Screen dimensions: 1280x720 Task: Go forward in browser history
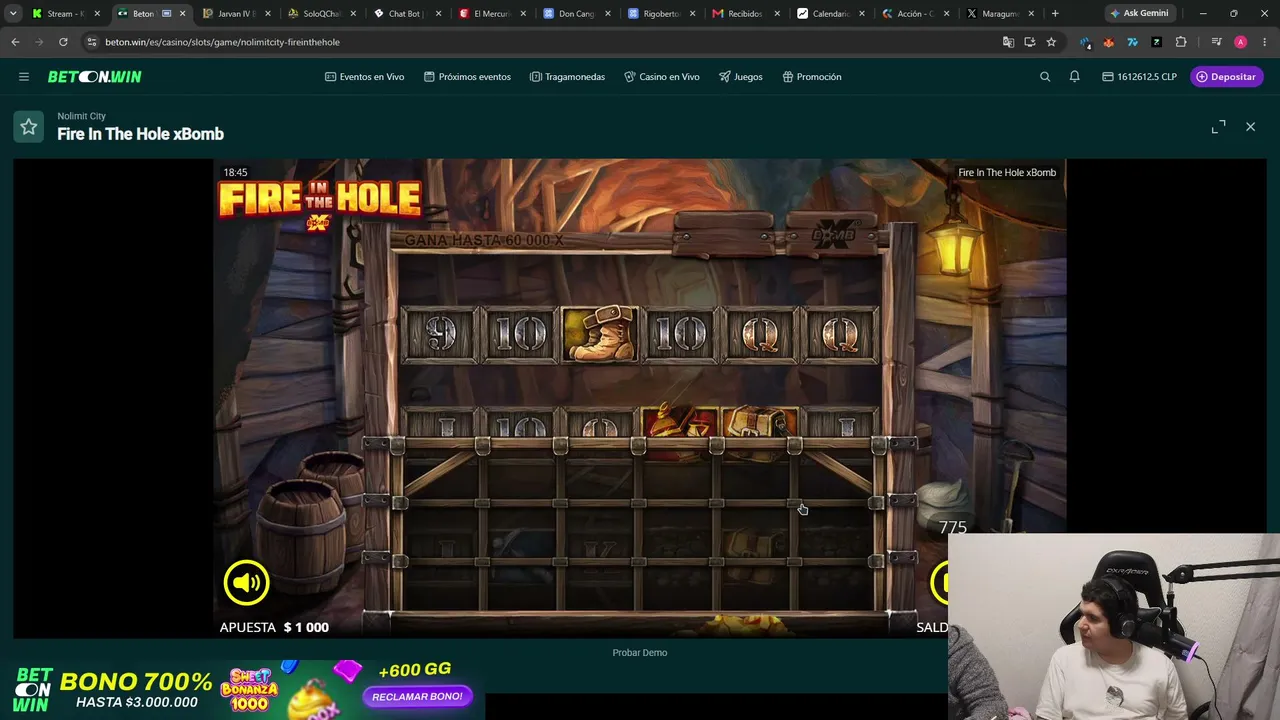[39, 42]
